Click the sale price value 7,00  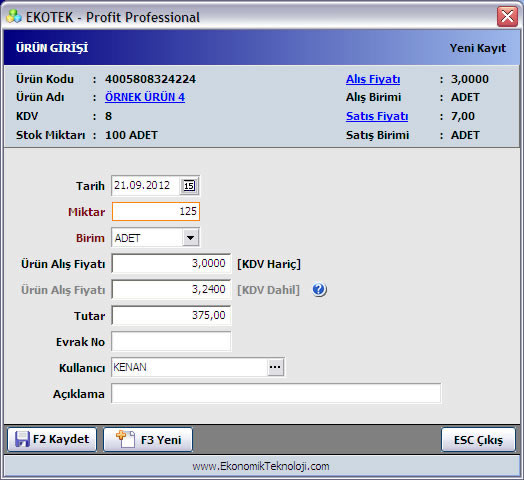463,116
